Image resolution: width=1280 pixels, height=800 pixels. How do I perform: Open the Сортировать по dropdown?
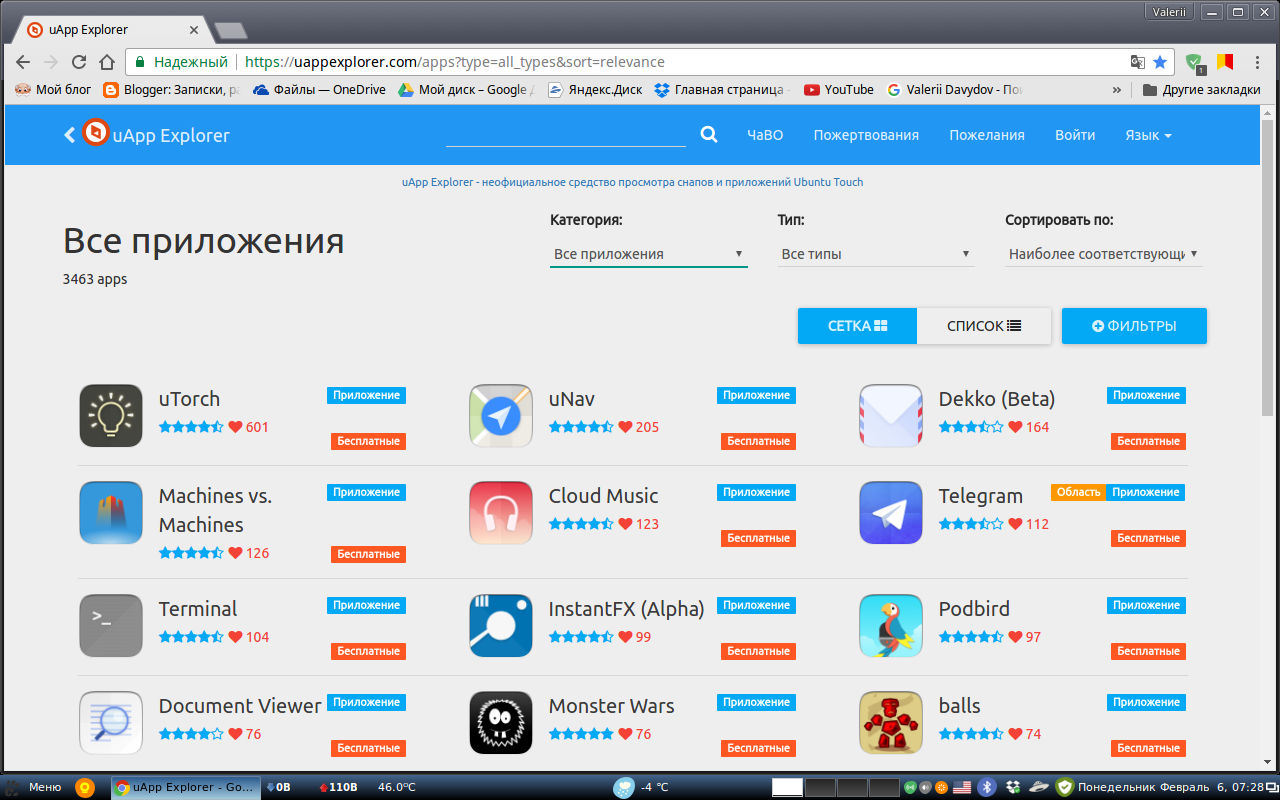pyautogui.click(x=1104, y=254)
